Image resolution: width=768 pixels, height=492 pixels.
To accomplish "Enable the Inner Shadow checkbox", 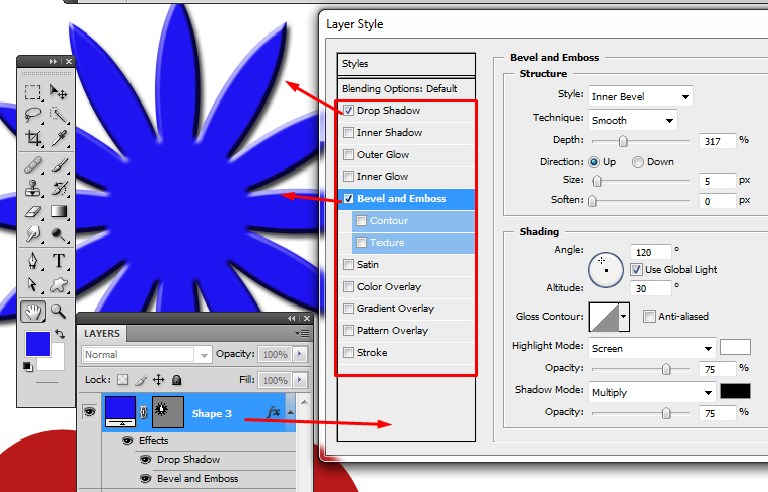I will [348, 133].
